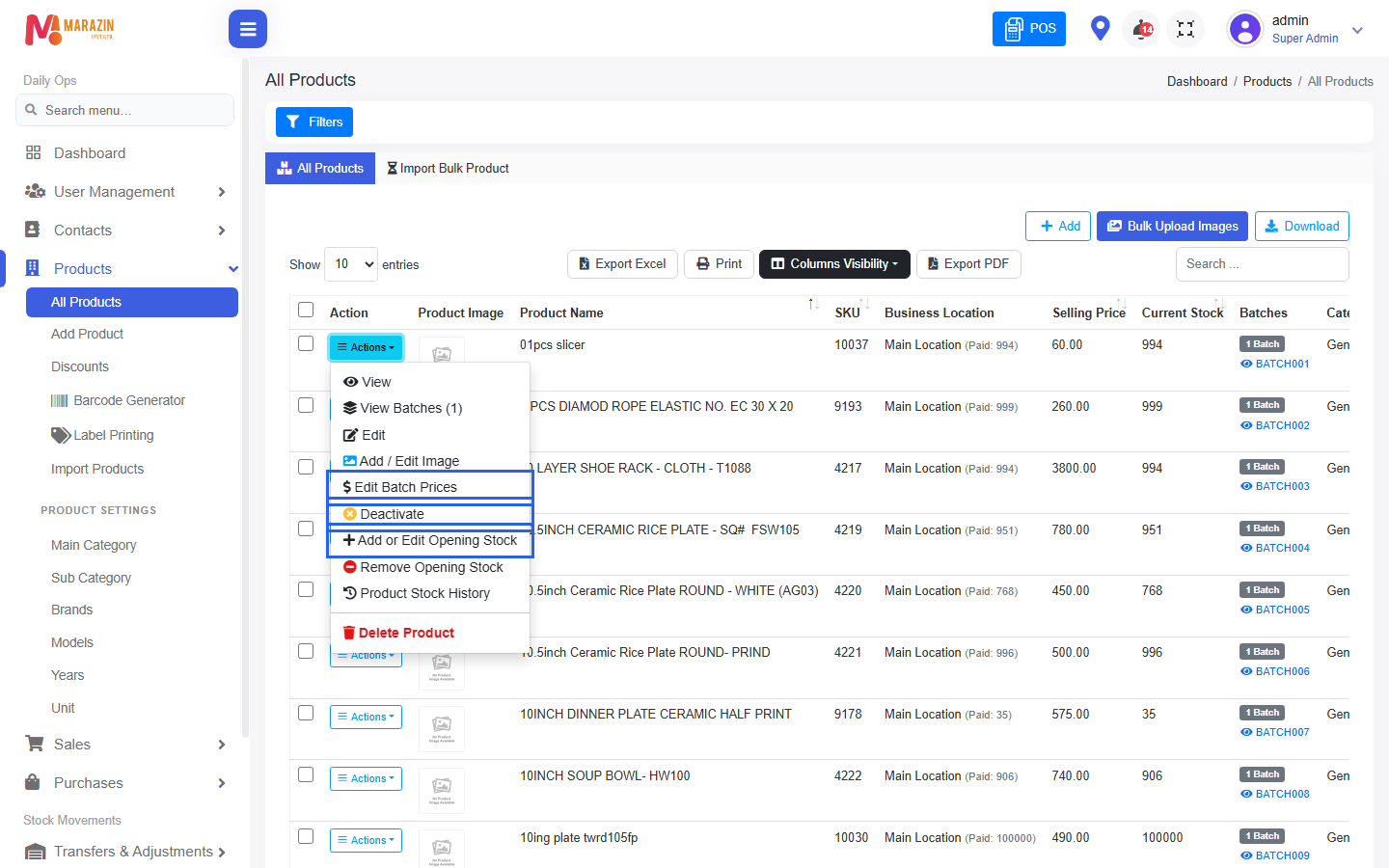The height and width of the screenshot is (868, 1389).
Task: Open the notifications bell icon
Action: pyautogui.click(x=1142, y=29)
